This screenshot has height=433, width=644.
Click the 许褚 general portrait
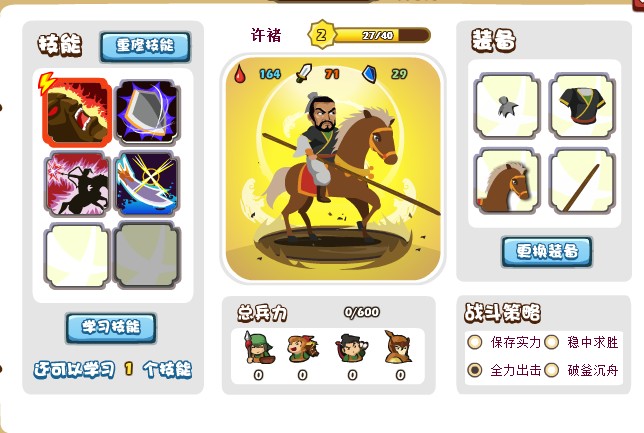tap(333, 168)
